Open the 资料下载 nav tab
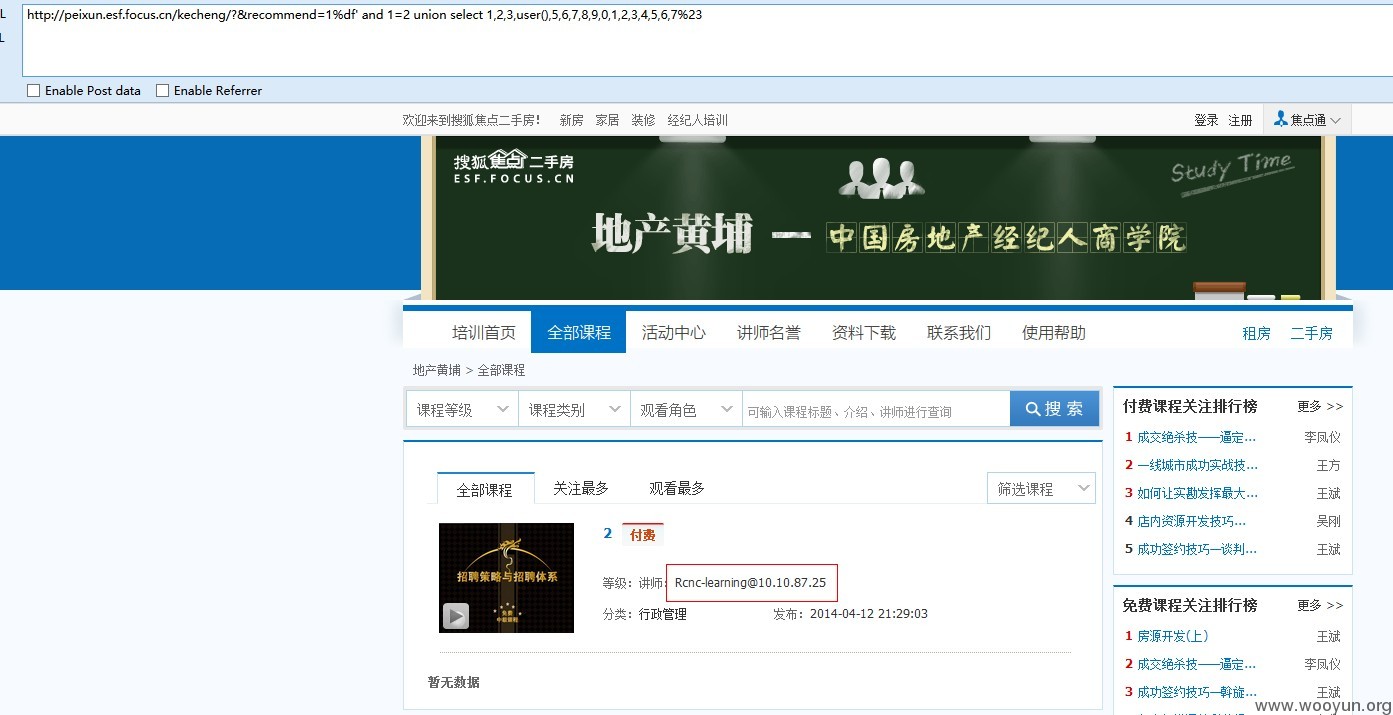This screenshot has height=715, width=1393. click(864, 333)
